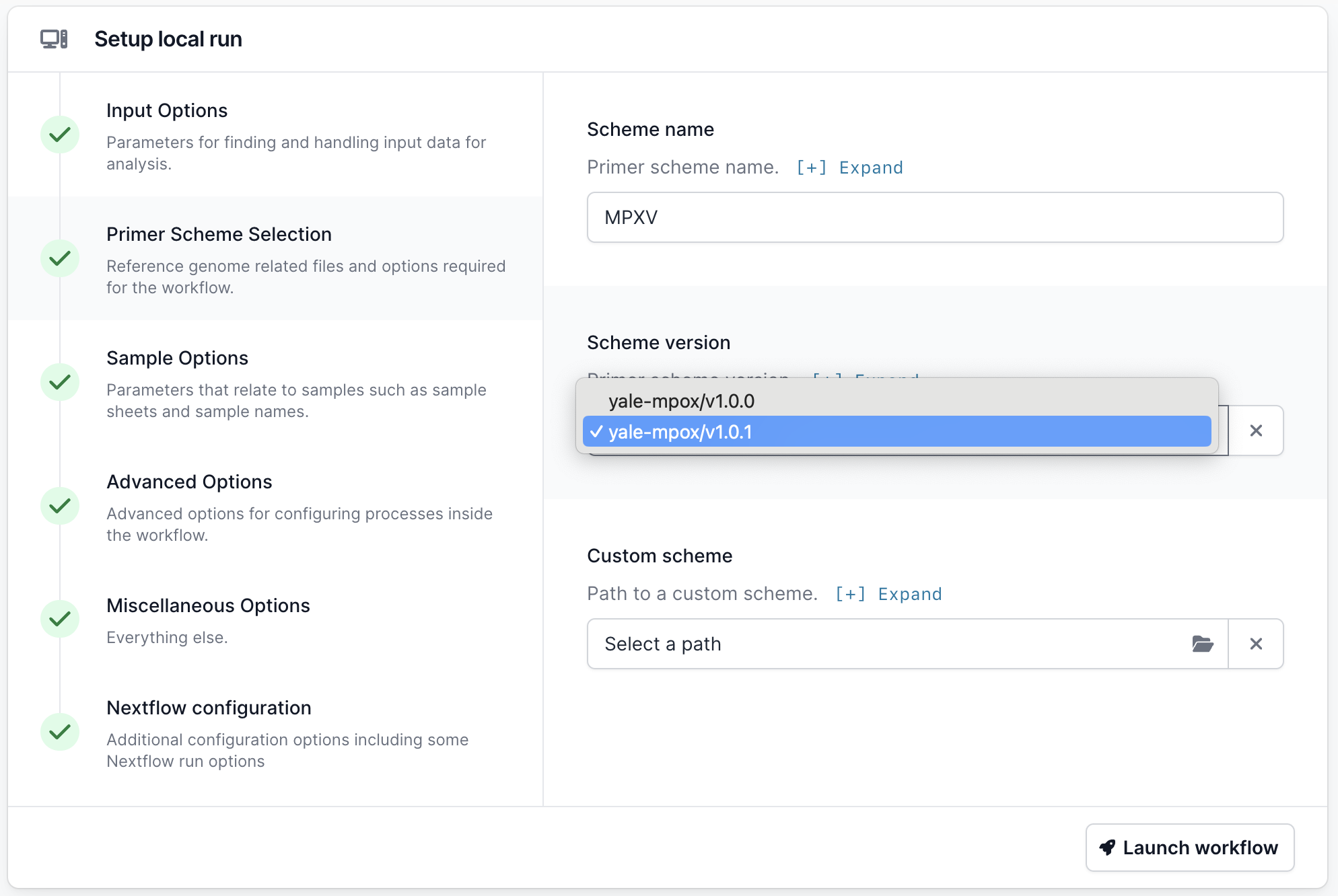Expand the Custom scheme description
1338x896 pixels.
888,594
